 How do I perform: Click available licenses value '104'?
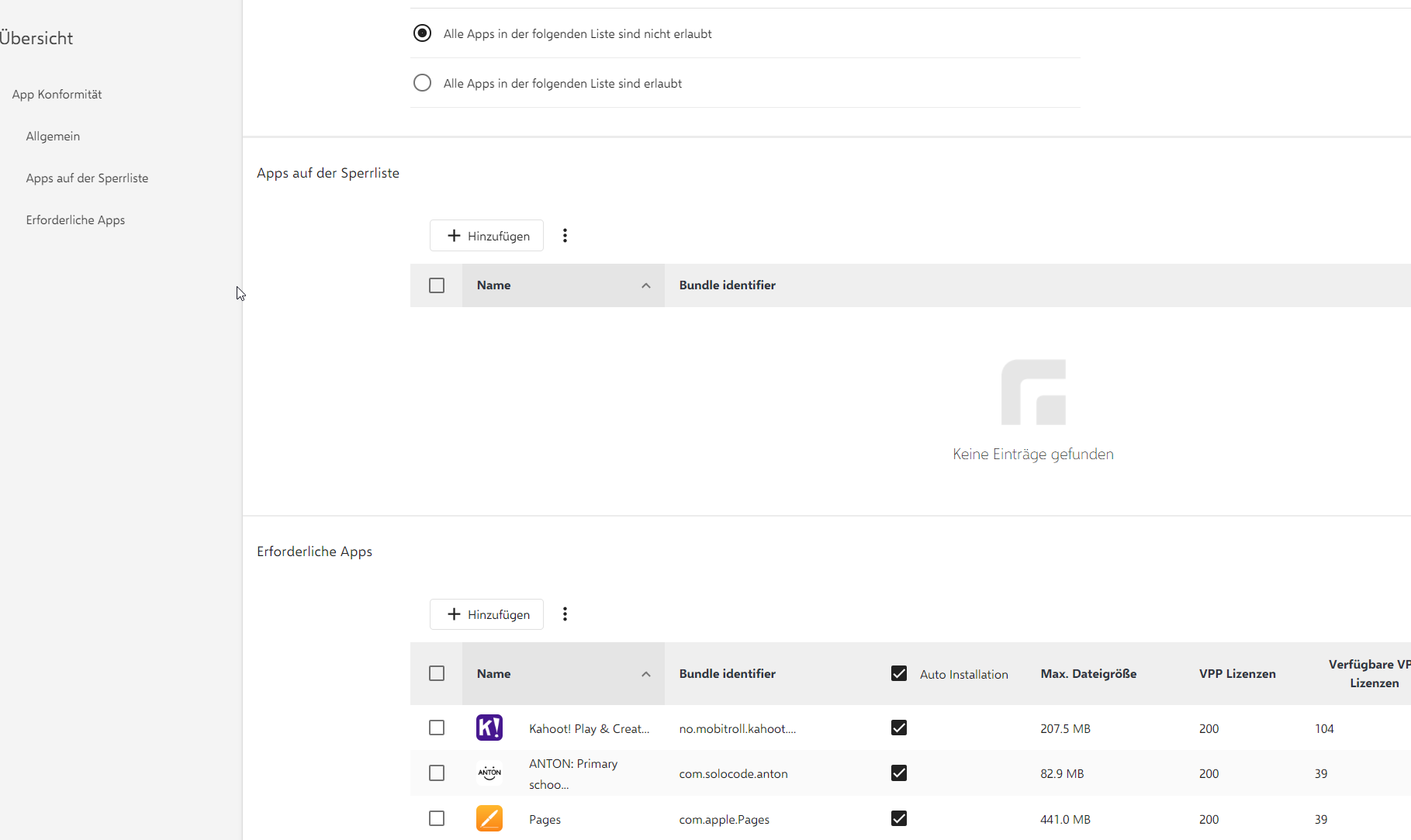point(1324,729)
